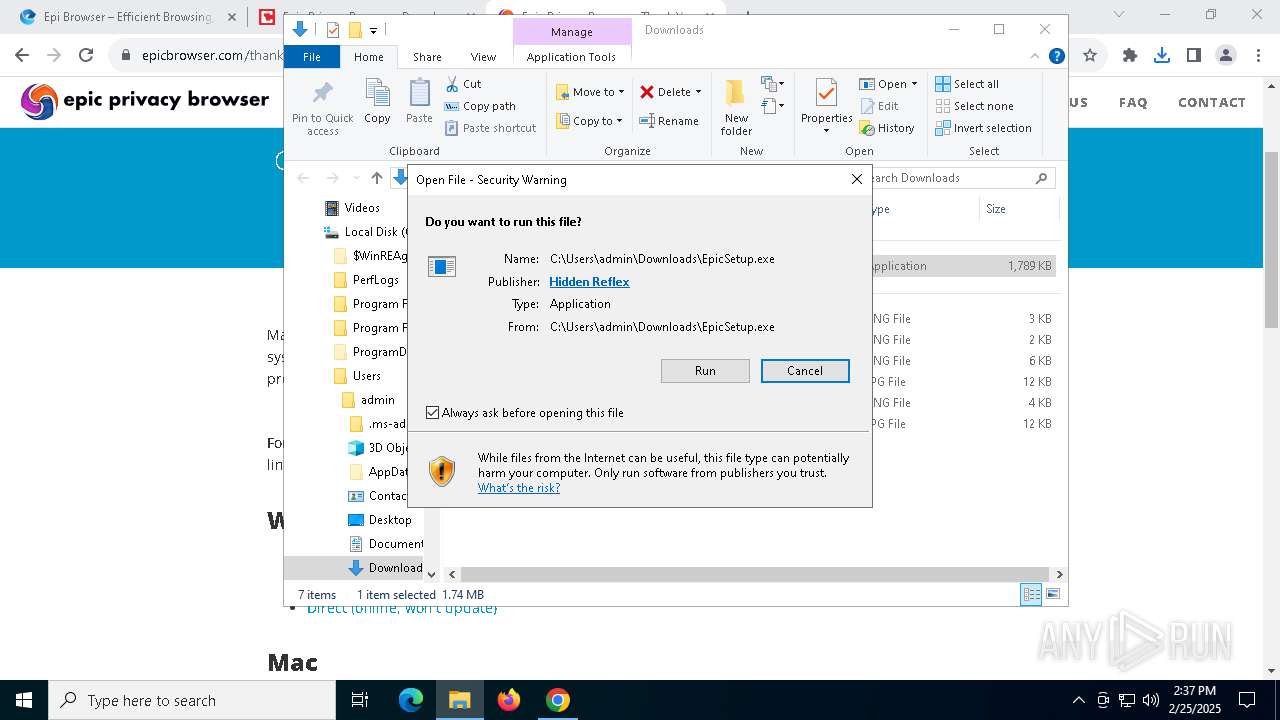Viewport: 1280px width, 720px height.
Task: Select the Home ribbon tab
Action: [x=368, y=57]
